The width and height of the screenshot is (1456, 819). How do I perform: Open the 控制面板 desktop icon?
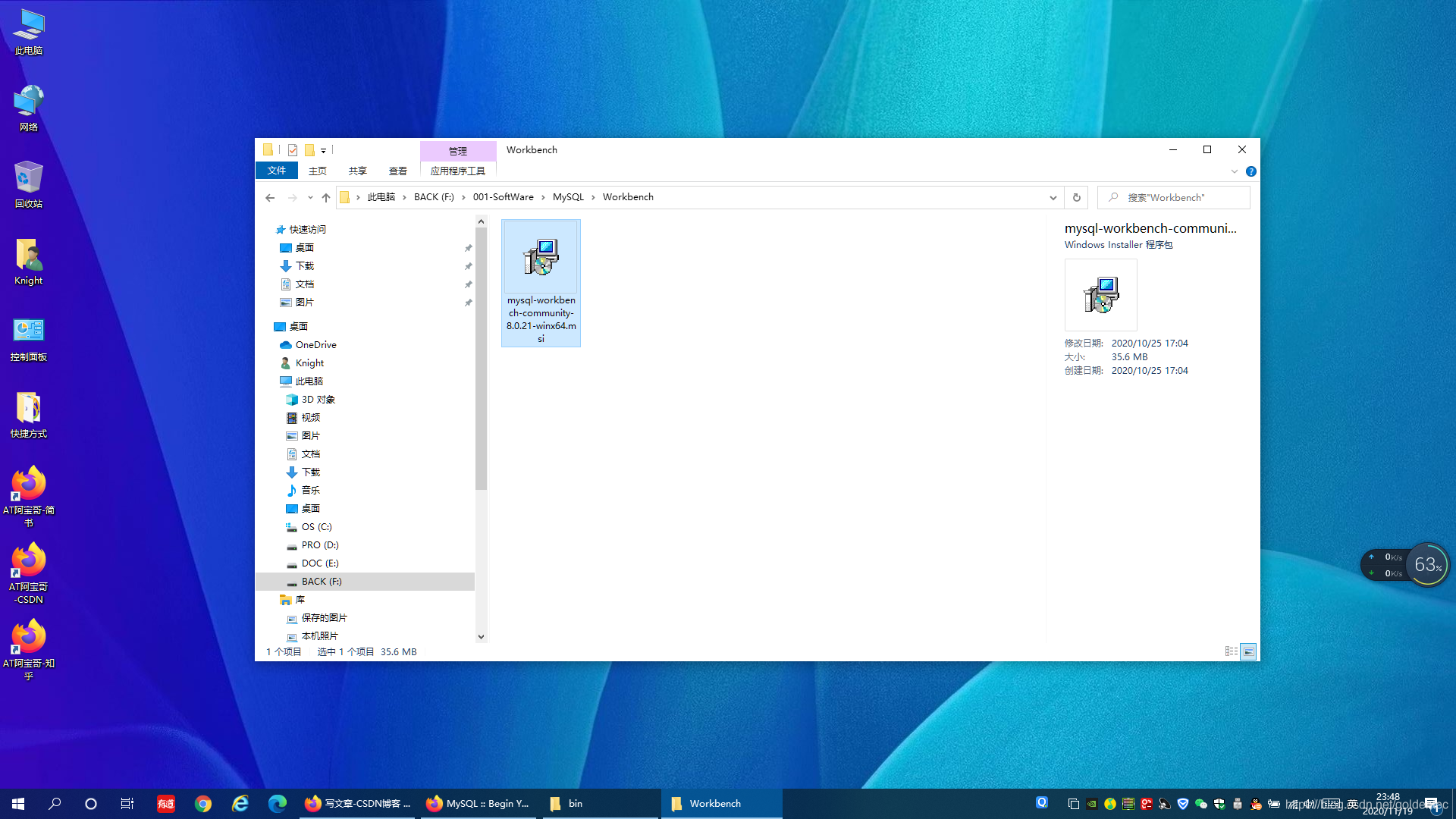[x=29, y=338]
